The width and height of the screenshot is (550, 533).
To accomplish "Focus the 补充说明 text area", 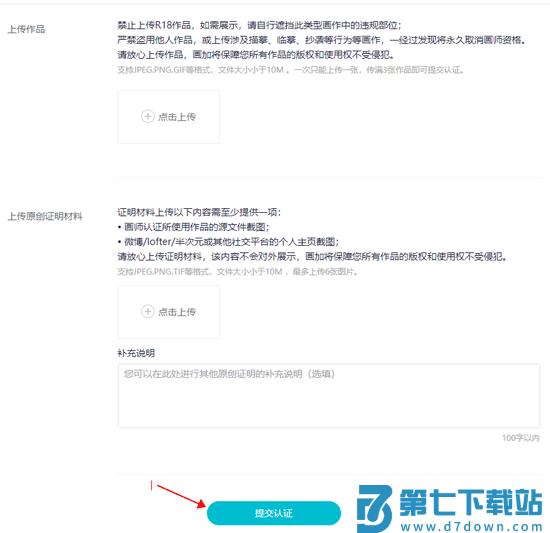I will coord(329,396).
